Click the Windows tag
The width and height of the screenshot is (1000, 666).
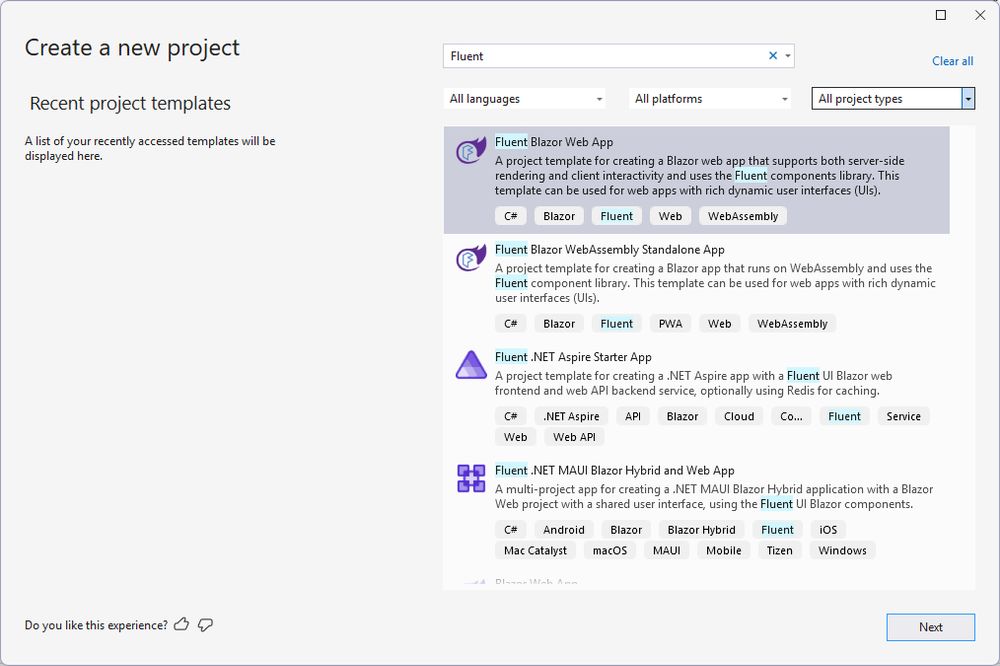[842, 551]
